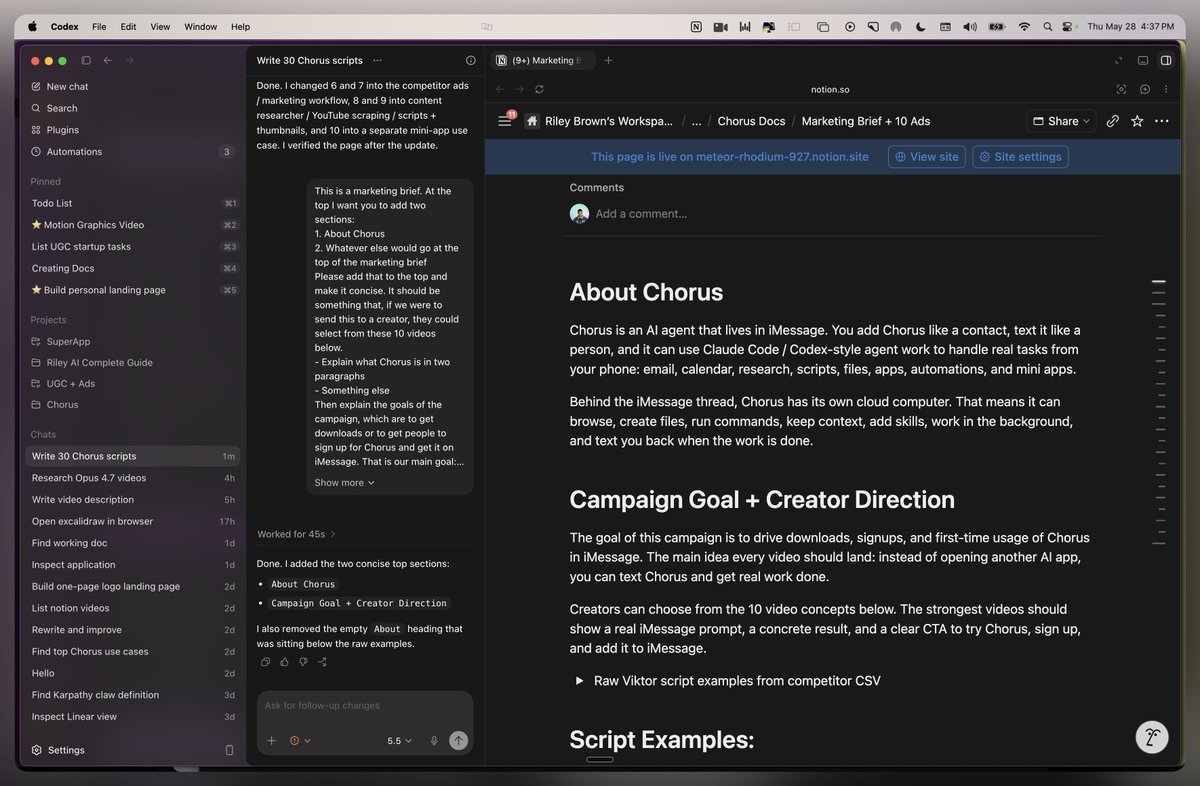Send the message with the up arrow
Screen dimensions: 1200x786
tap(458, 741)
